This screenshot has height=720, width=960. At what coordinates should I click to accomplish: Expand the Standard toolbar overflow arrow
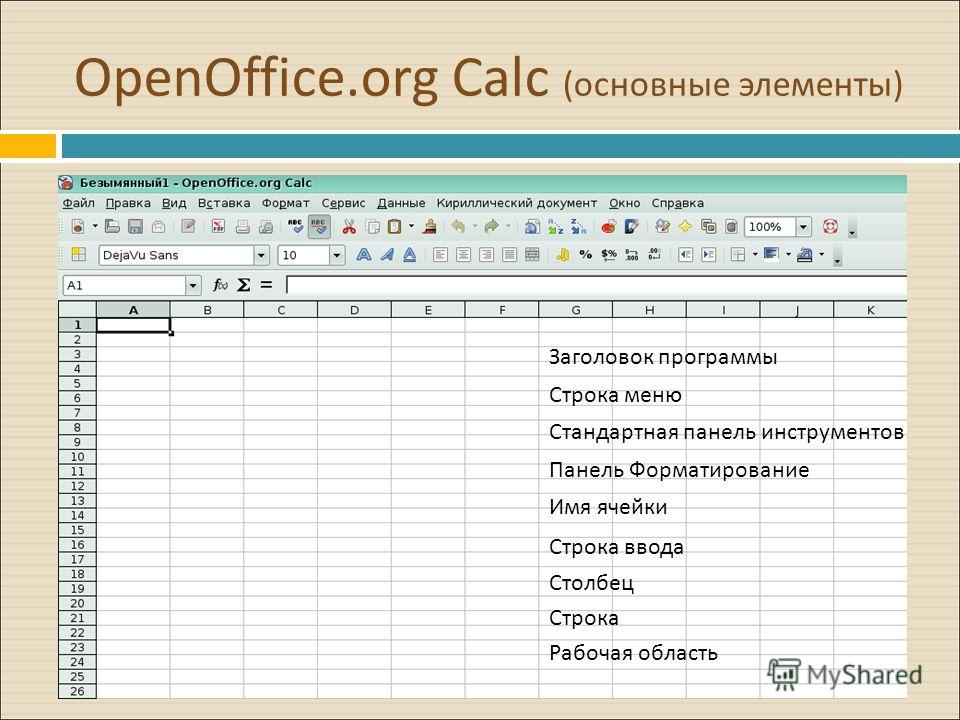coord(852,231)
